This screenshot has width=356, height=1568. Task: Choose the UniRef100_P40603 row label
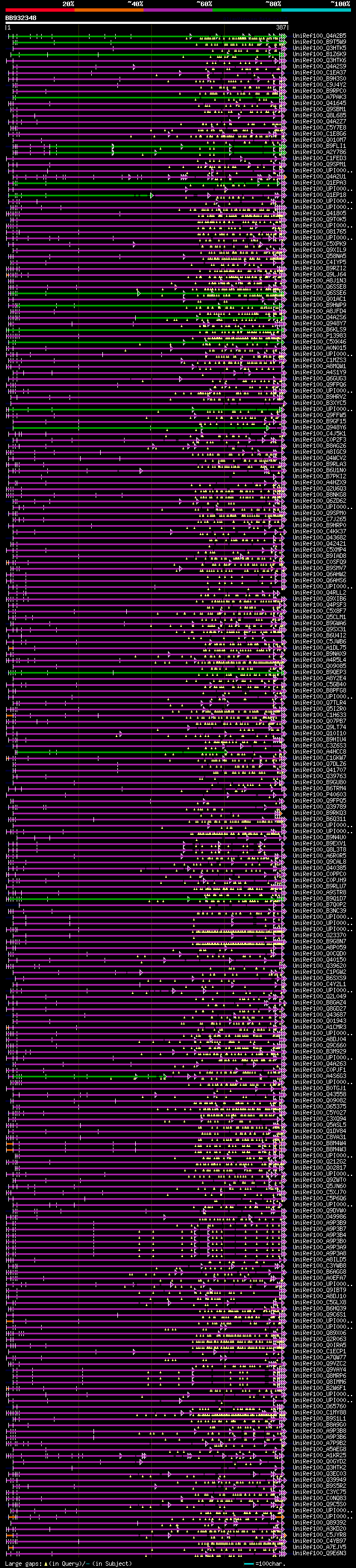click(x=319, y=794)
